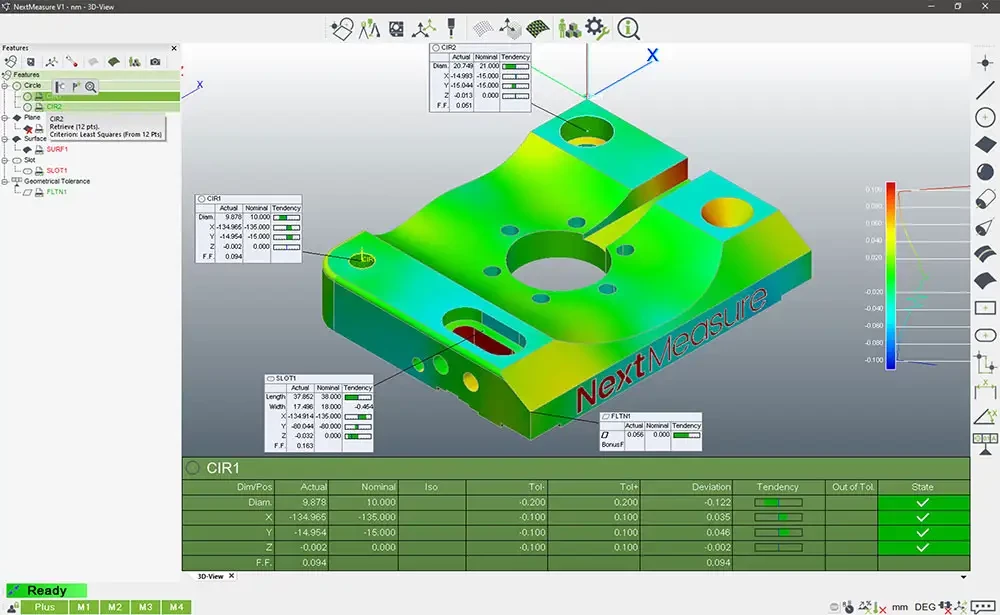The image size is (1000, 615).
Task: Click the deviation color scale bar
Action: point(890,276)
